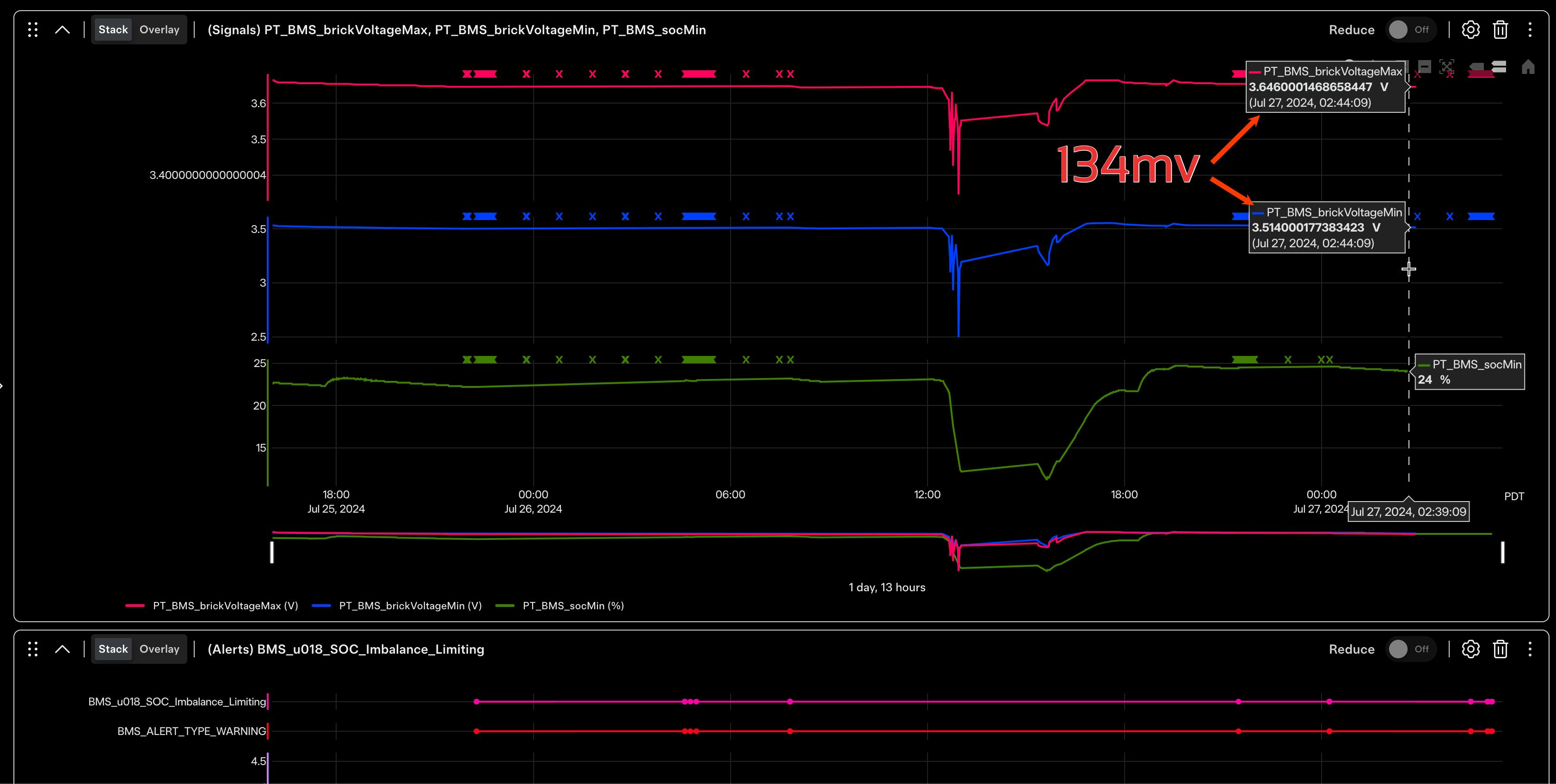Open the Signals chart settings gear
Viewport: 1556px width, 784px height.
[1471, 29]
